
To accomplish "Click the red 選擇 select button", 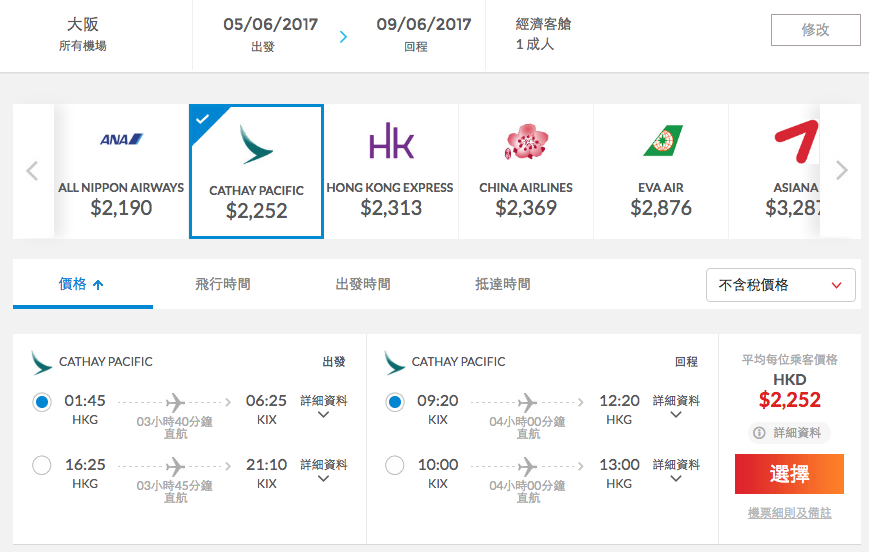I will click(x=789, y=474).
